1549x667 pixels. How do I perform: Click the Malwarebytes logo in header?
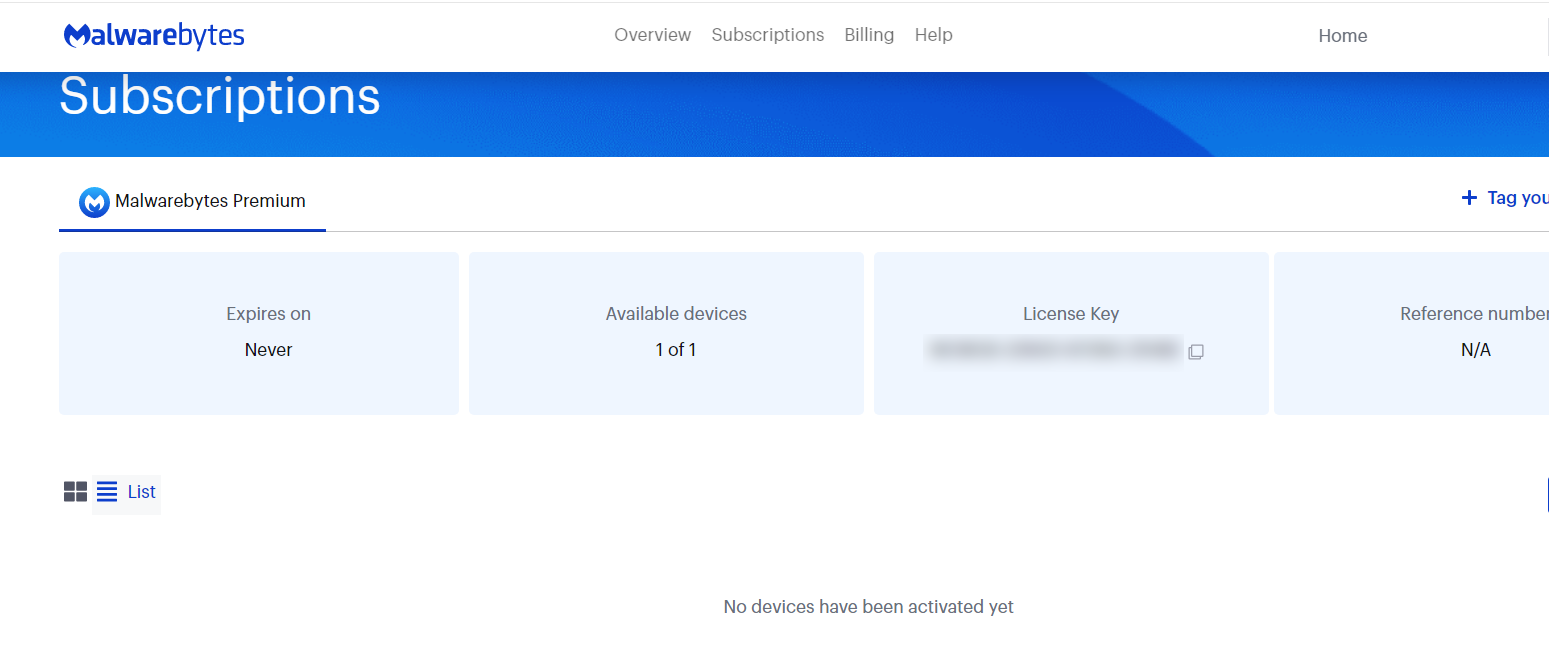tap(154, 36)
